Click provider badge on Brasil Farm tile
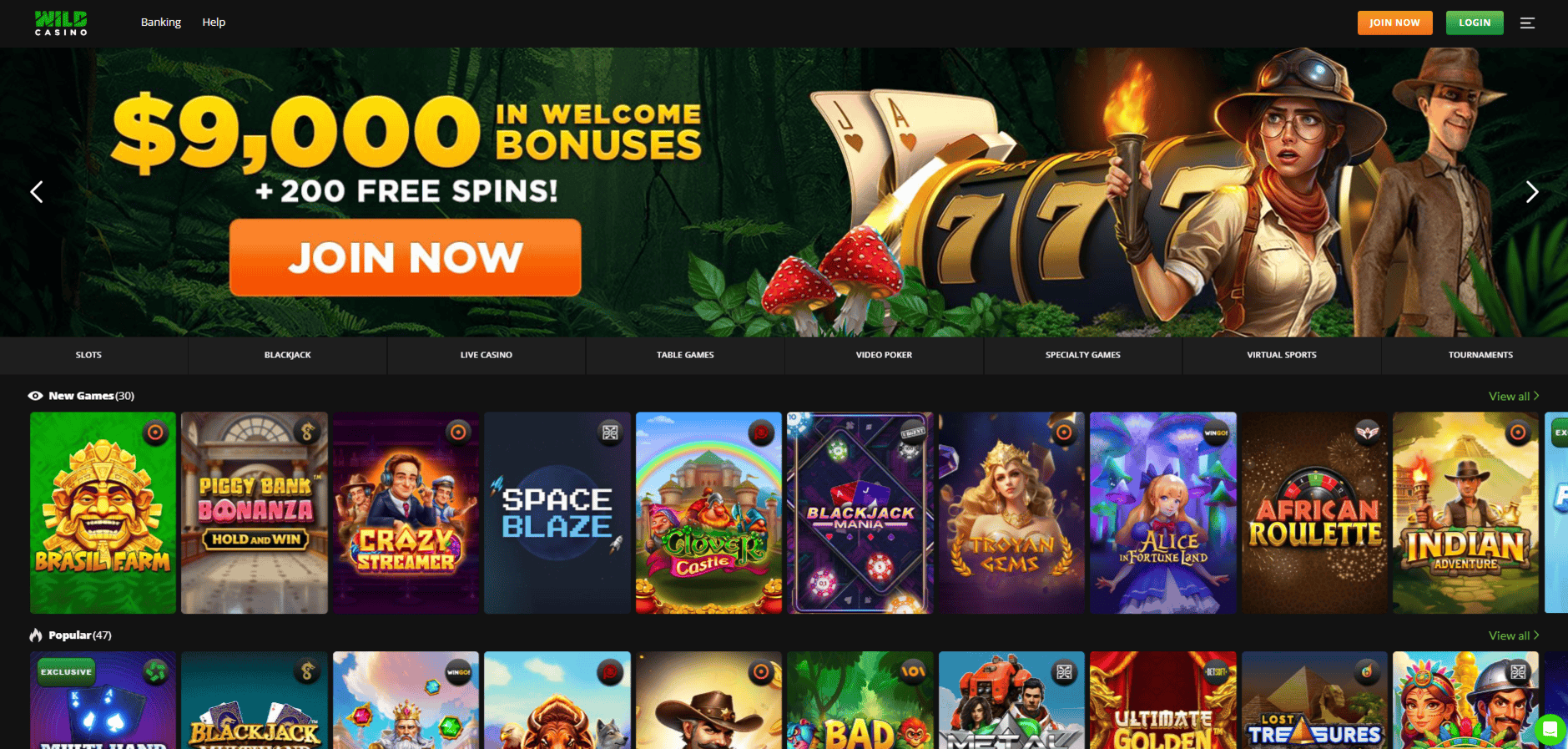This screenshot has height=749, width=1568. click(155, 433)
